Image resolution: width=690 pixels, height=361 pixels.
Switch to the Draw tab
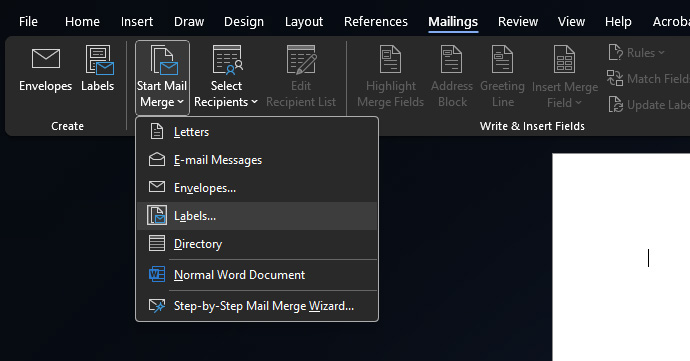(189, 22)
